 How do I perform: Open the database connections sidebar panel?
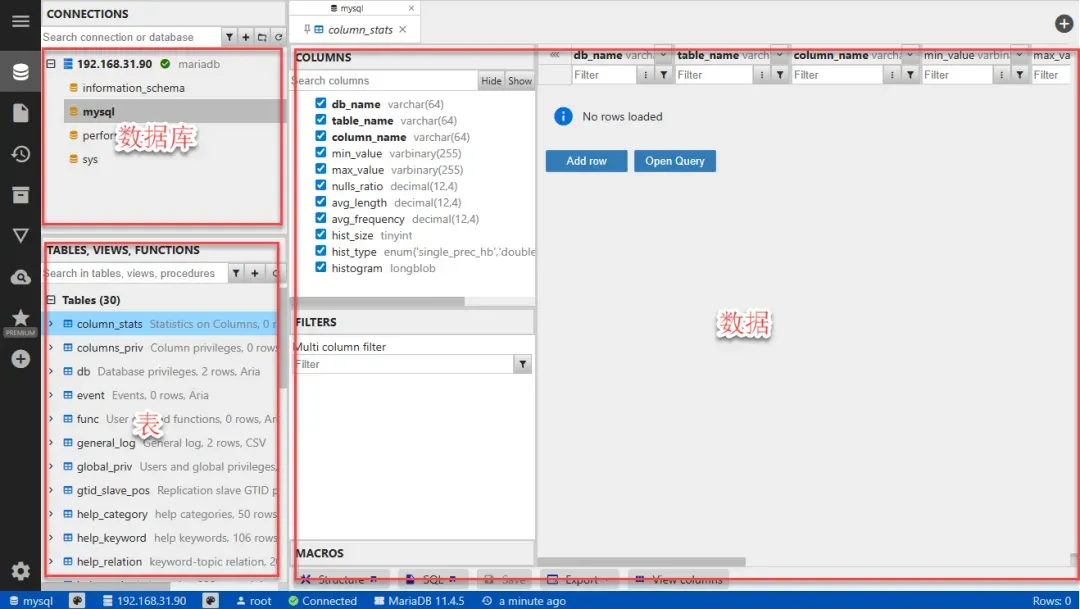pyautogui.click(x=20, y=71)
